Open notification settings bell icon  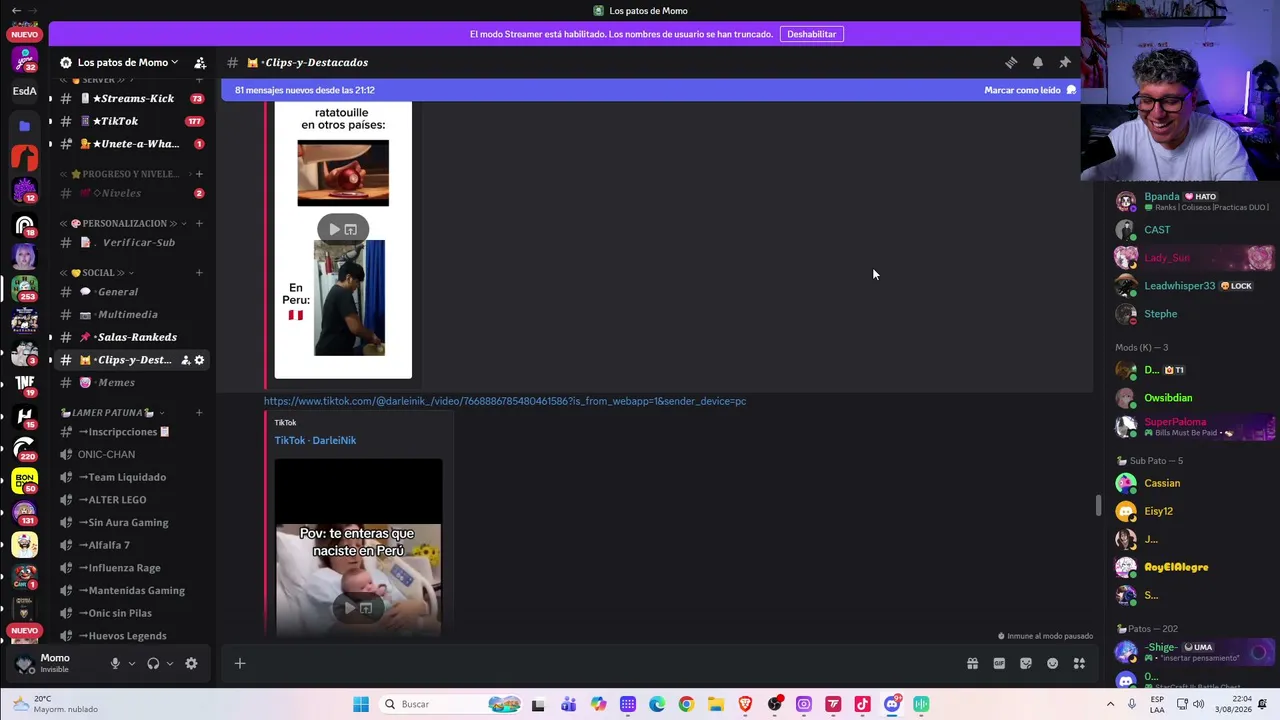(x=1038, y=62)
